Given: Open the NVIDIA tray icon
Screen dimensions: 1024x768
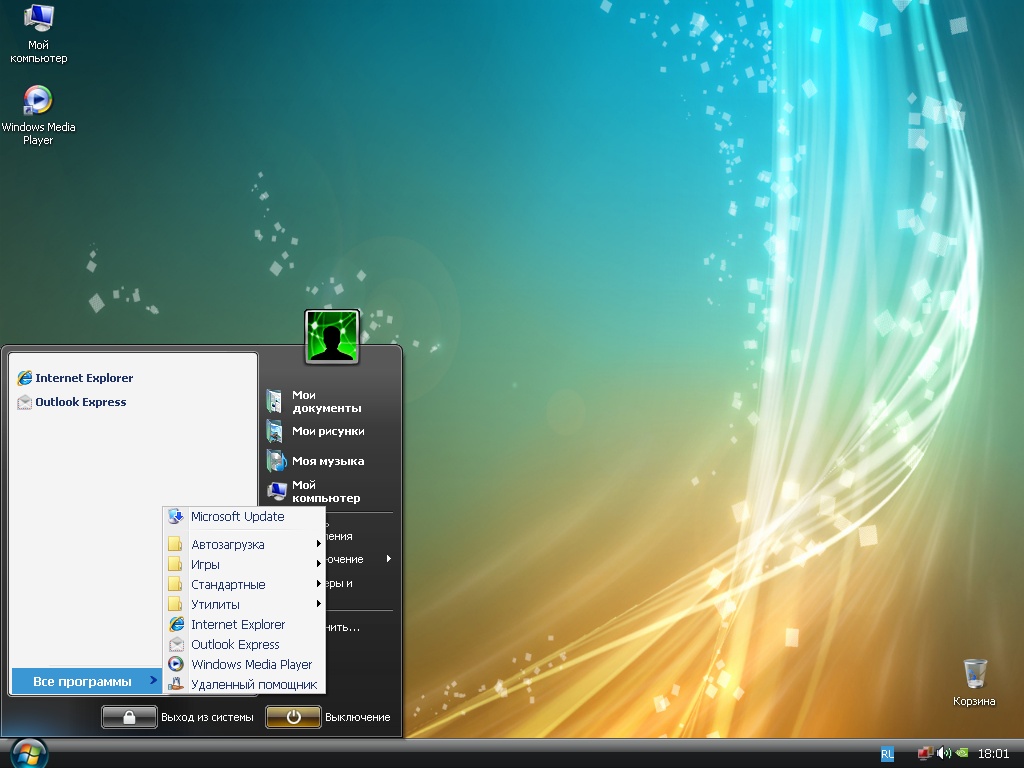Looking at the screenshot, I should coord(961,753).
